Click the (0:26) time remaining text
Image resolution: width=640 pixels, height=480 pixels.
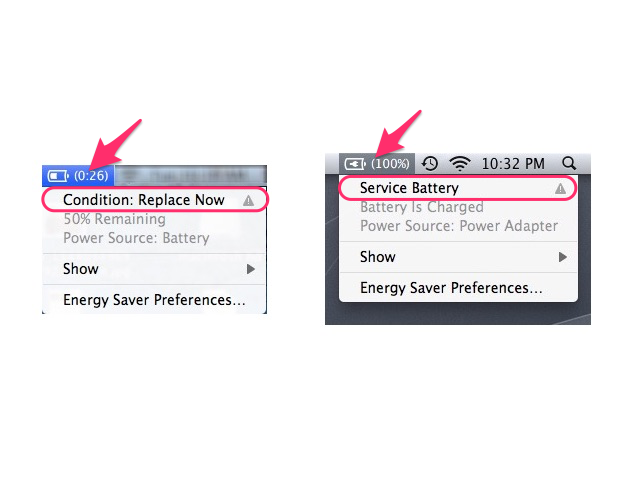(91, 176)
